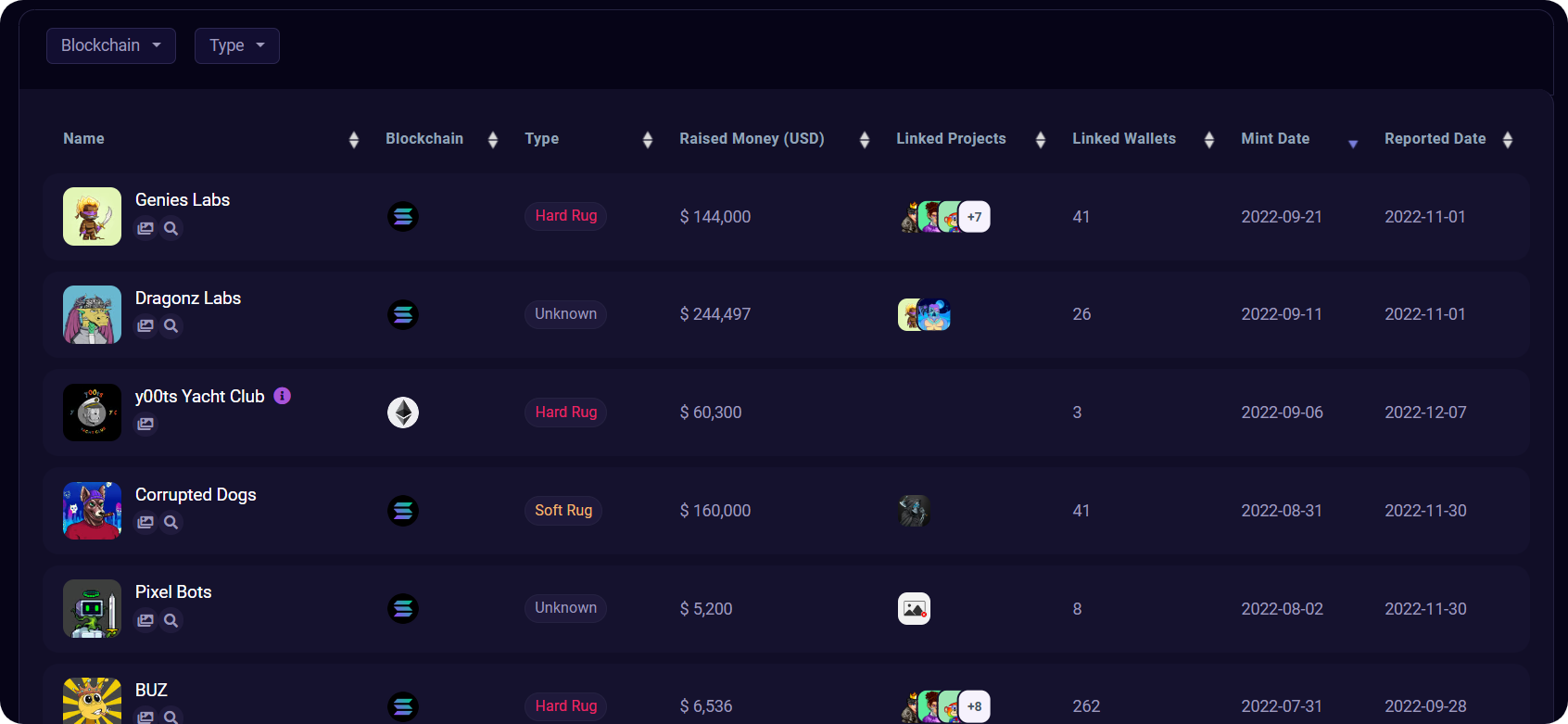This screenshot has width=1568, height=724.
Task: Open Corrupted Dogs project thumbnail
Action: tap(92, 511)
